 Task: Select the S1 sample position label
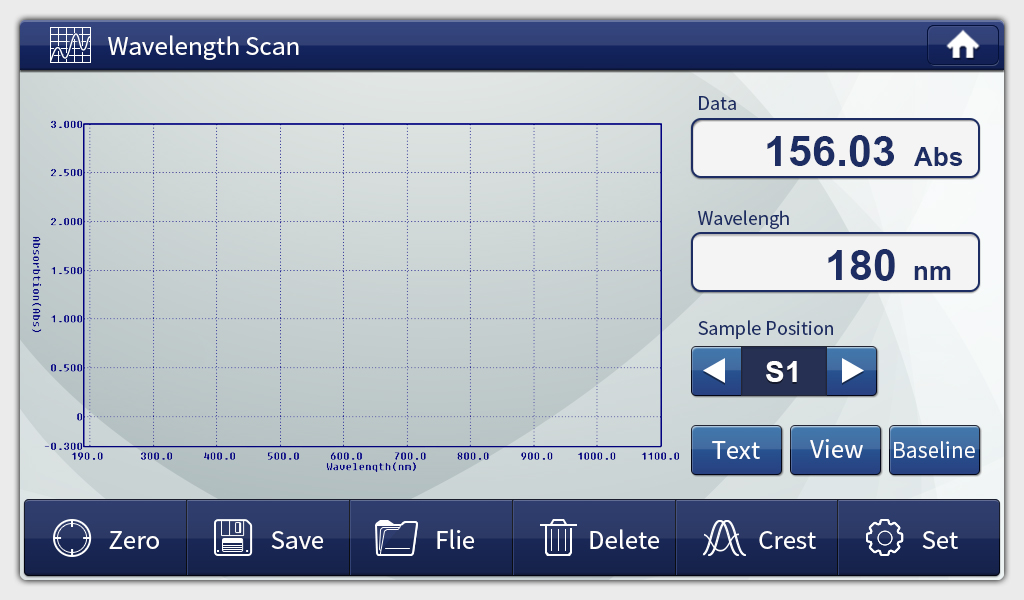[x=783, y=372]
